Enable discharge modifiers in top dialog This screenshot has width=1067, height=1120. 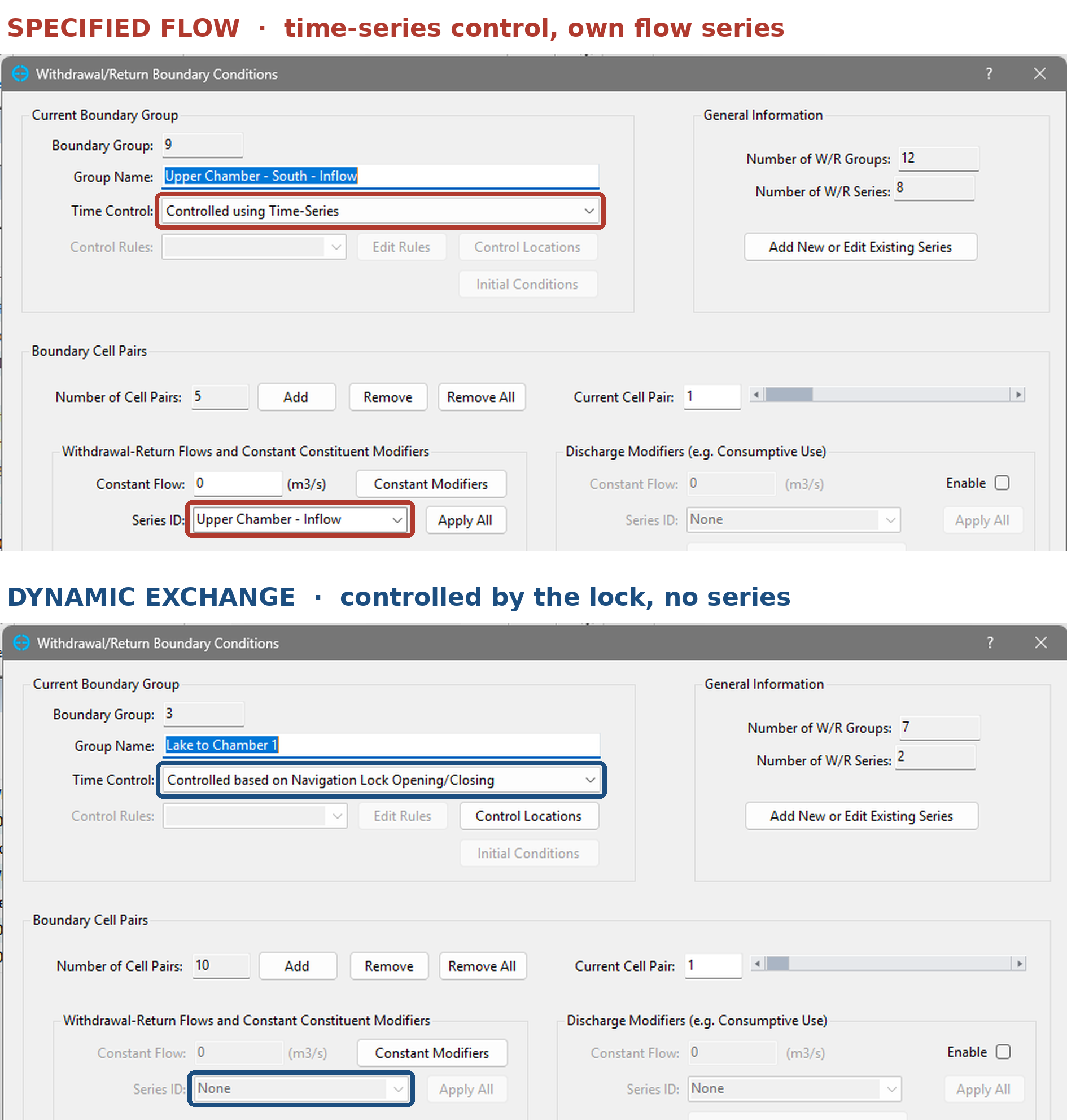point(1002,483)
